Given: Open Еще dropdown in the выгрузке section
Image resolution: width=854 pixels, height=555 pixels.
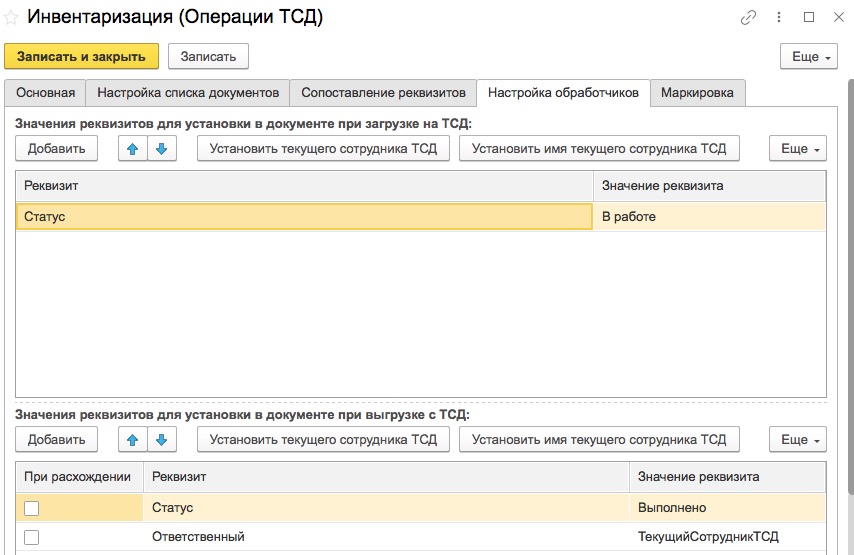Looking at the screenshot, I should click(x=798, y=440).
